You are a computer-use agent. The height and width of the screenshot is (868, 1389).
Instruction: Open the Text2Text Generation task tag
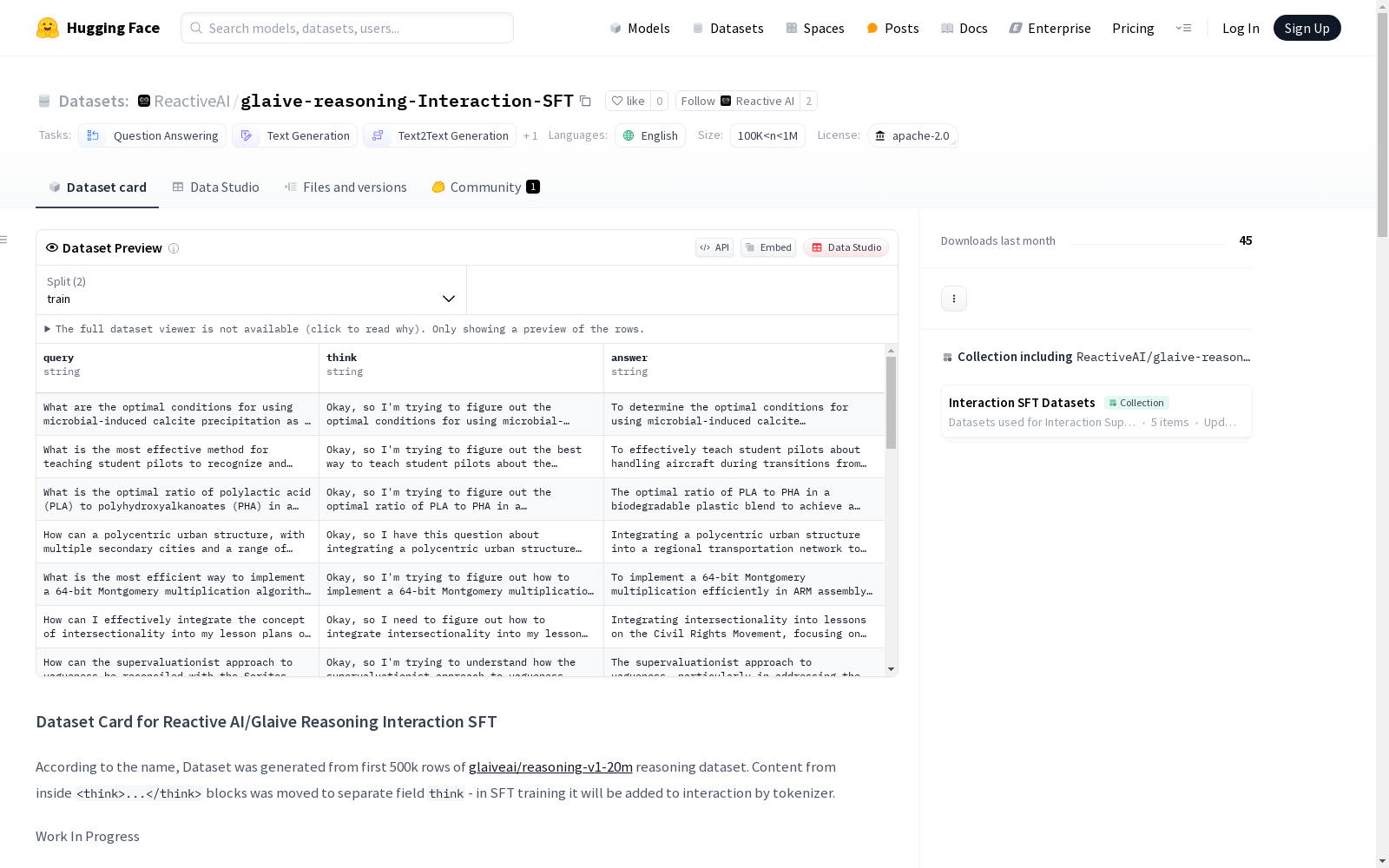click(440, 135)
